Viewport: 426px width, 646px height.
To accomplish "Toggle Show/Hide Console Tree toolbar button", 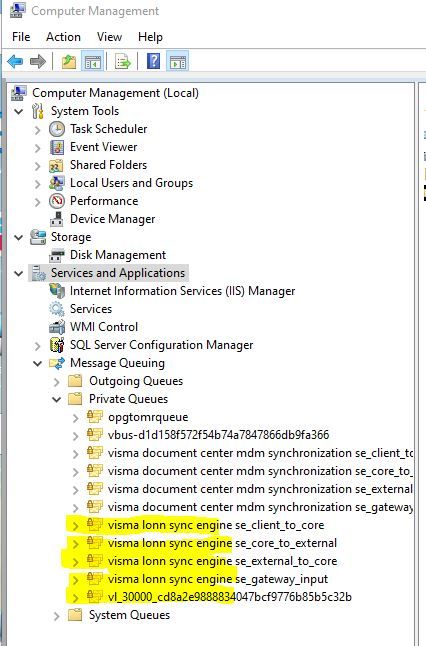I will (x=92, y=62).
